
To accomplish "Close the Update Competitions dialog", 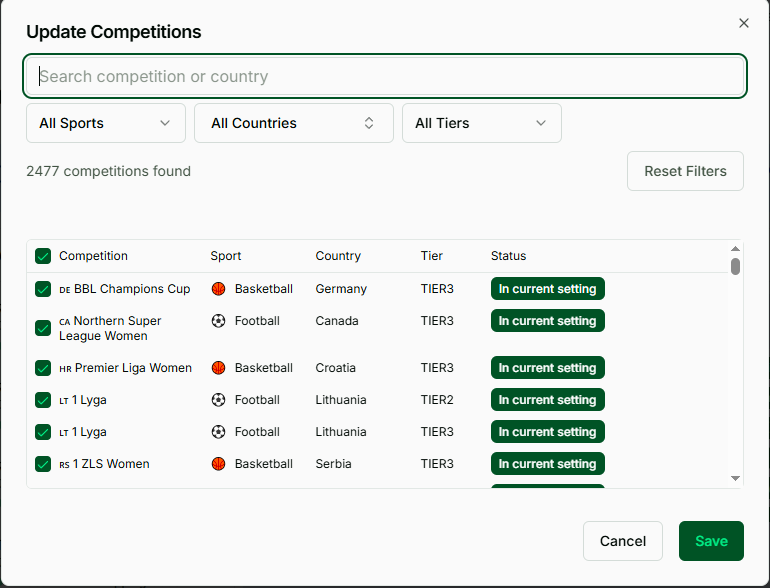I will 743,23.
